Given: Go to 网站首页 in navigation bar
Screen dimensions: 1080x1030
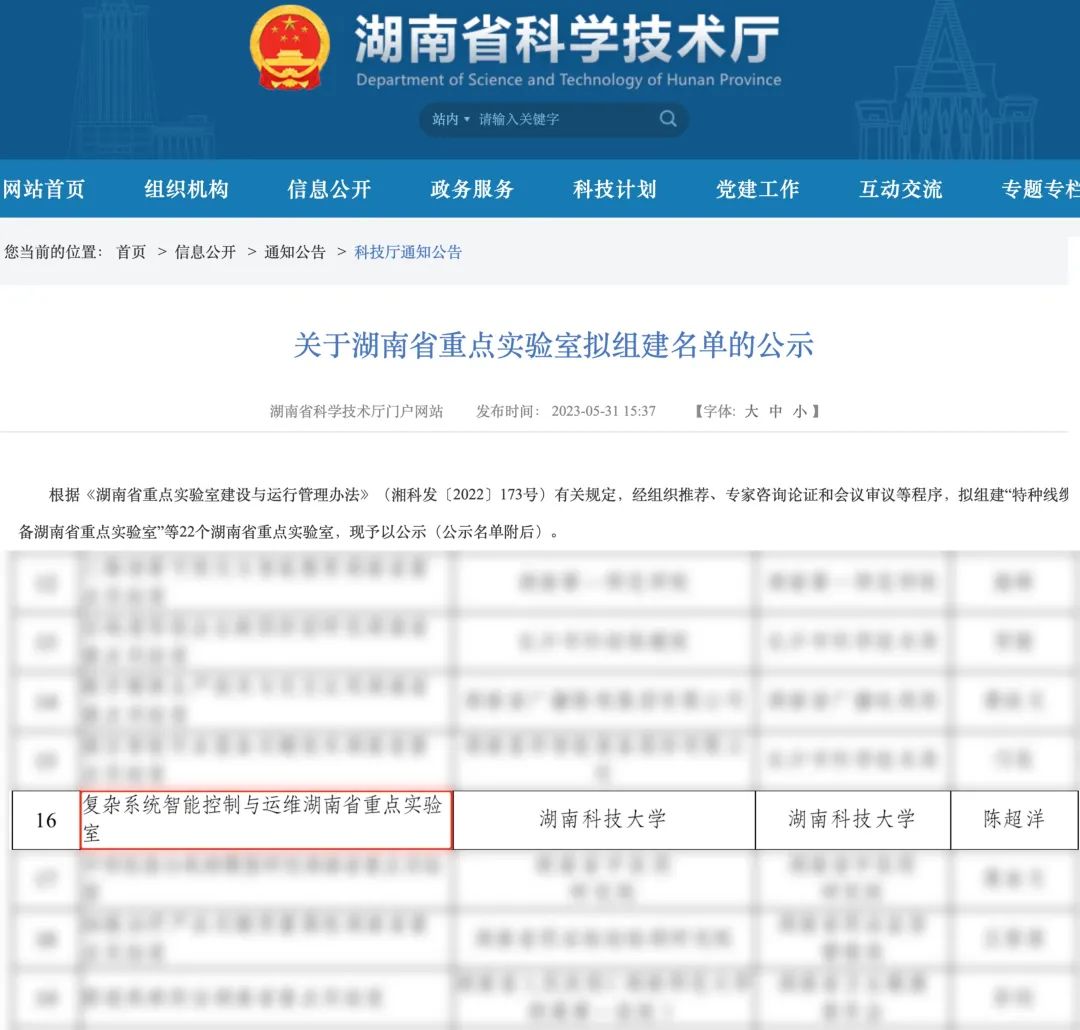Looking at the screenshot, I should point(43,189).
